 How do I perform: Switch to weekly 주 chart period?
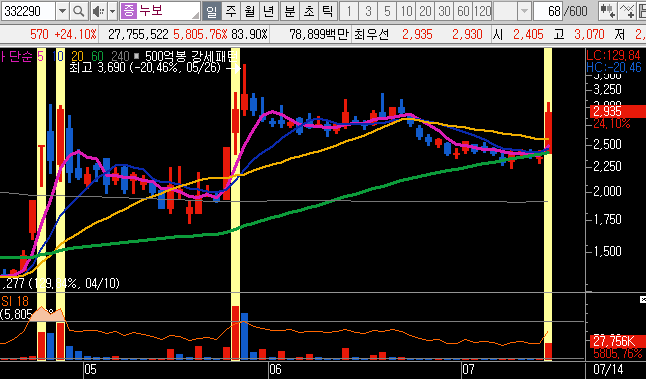click(x=231, y=11)
